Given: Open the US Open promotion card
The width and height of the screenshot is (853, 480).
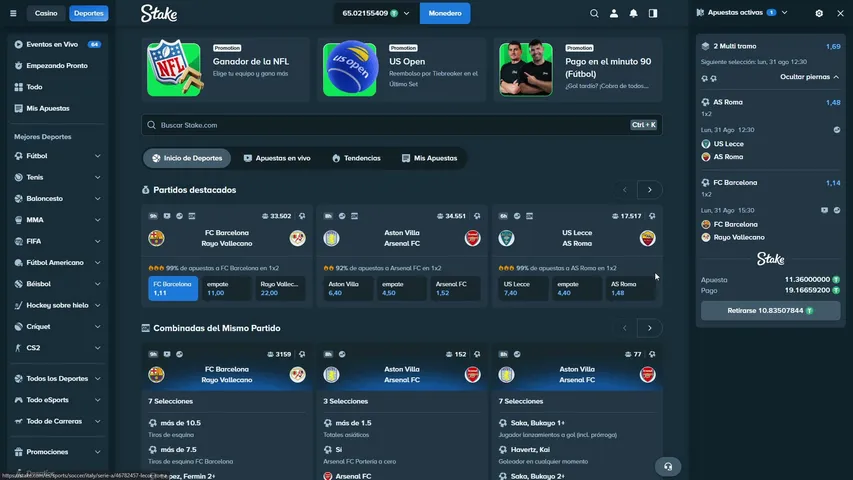Looking at the screenshot, I should pos(401,69).
